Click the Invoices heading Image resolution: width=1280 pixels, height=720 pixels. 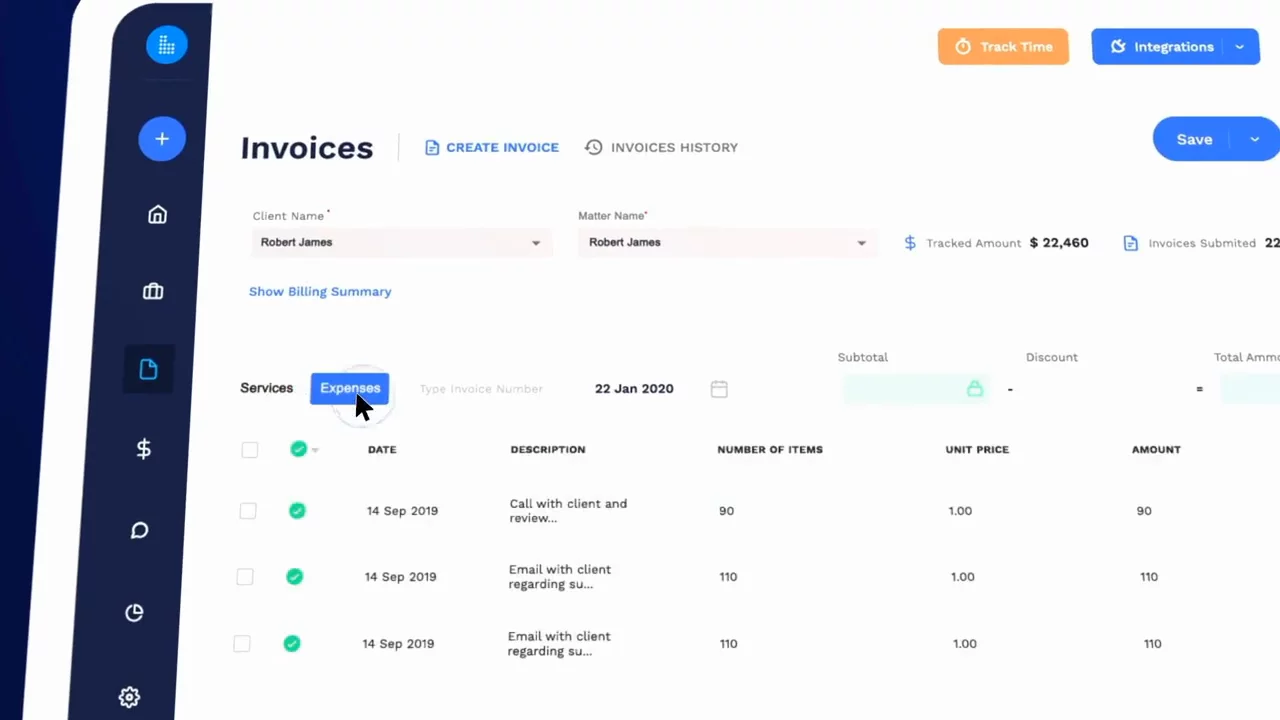(x=307, y=148)
